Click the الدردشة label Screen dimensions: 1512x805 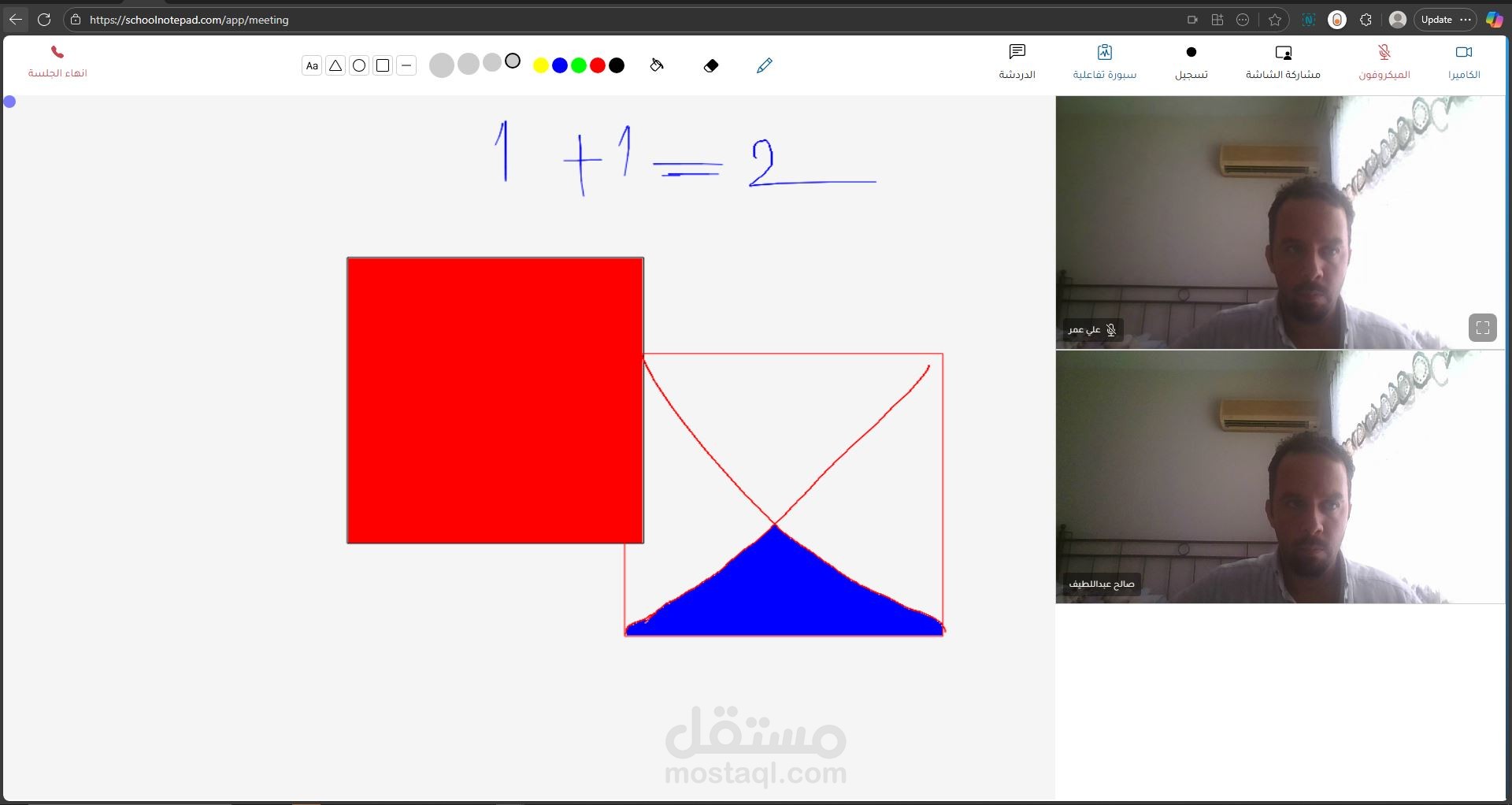1017,75
